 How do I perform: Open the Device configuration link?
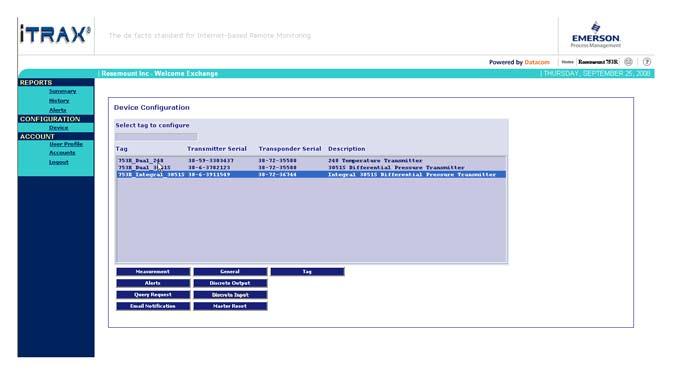click(58, 128)
